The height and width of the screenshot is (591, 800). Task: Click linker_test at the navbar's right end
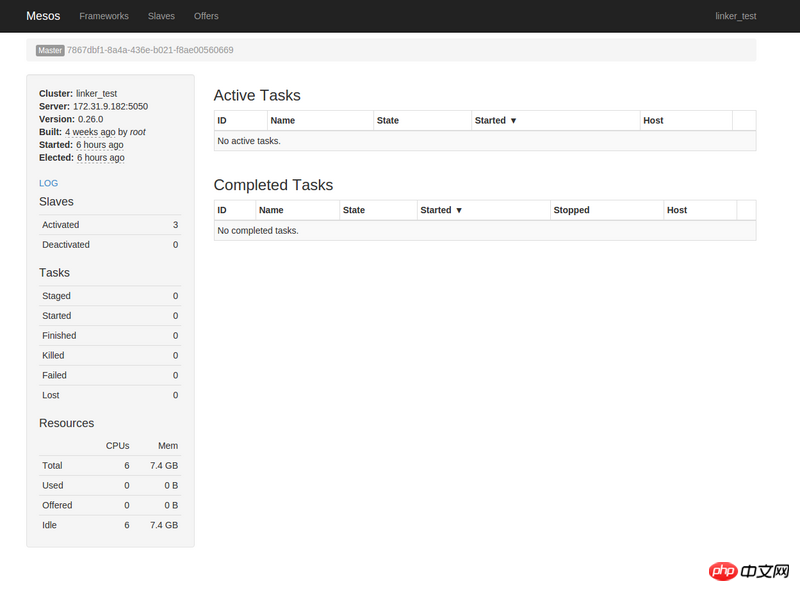pos(736,16)
